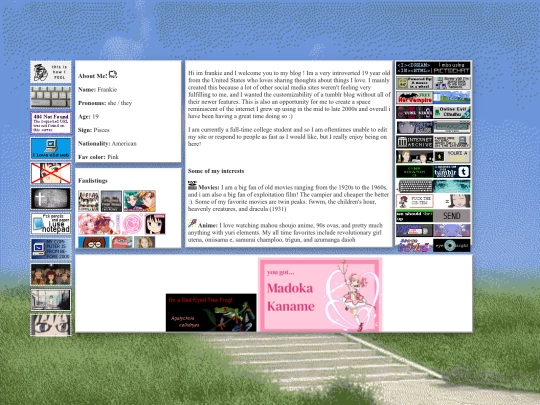The image size is (540, 405).
Task: Click the 'Fanlistings' heading
Action: pos(93,180)
